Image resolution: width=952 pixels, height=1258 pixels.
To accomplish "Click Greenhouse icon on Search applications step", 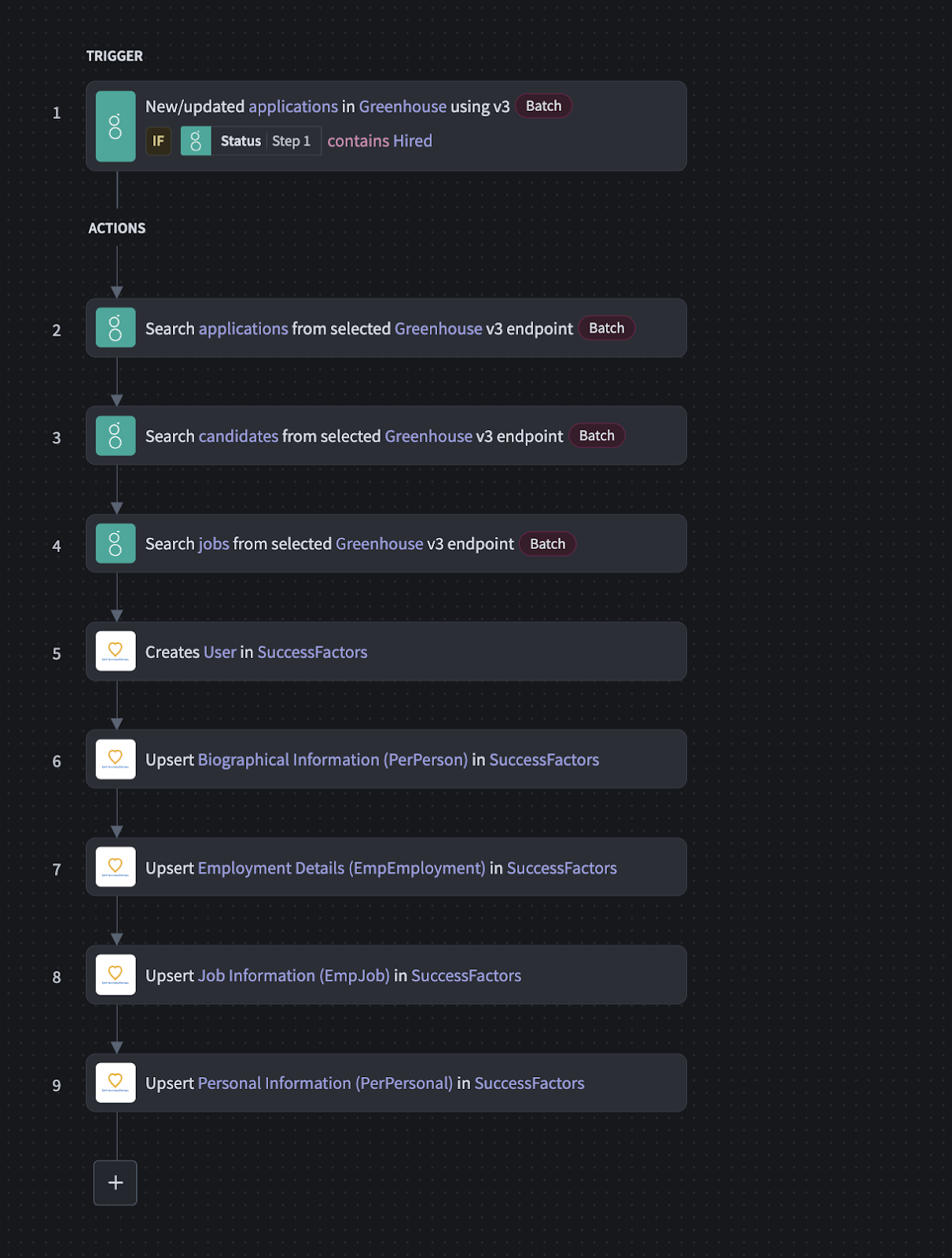I will 116,328.
